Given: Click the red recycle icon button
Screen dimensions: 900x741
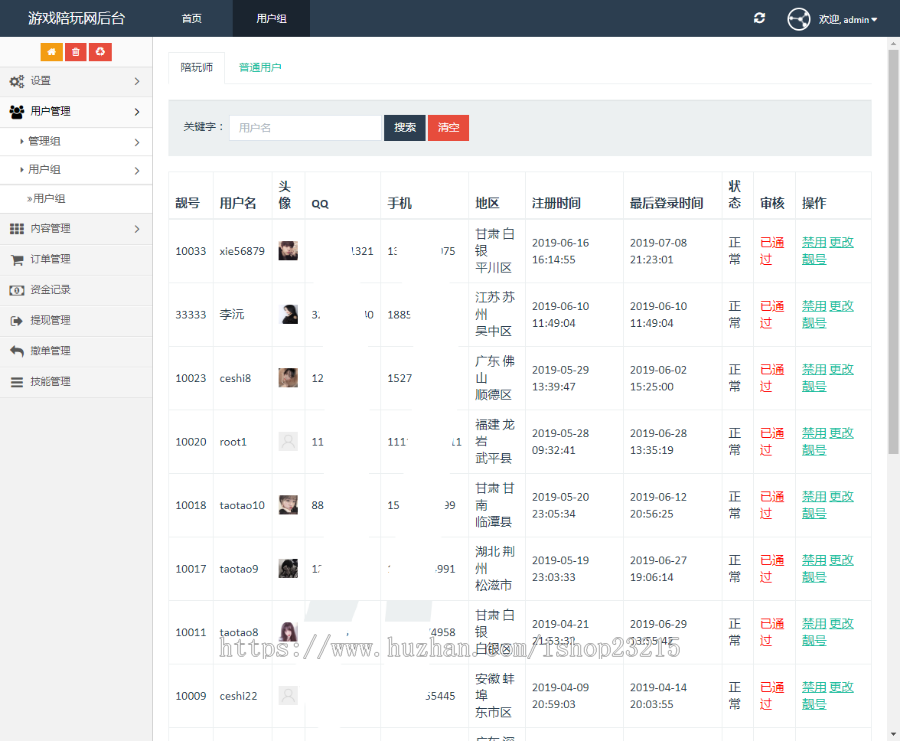Looking at the screenshot, I should (x=100, y=52).
